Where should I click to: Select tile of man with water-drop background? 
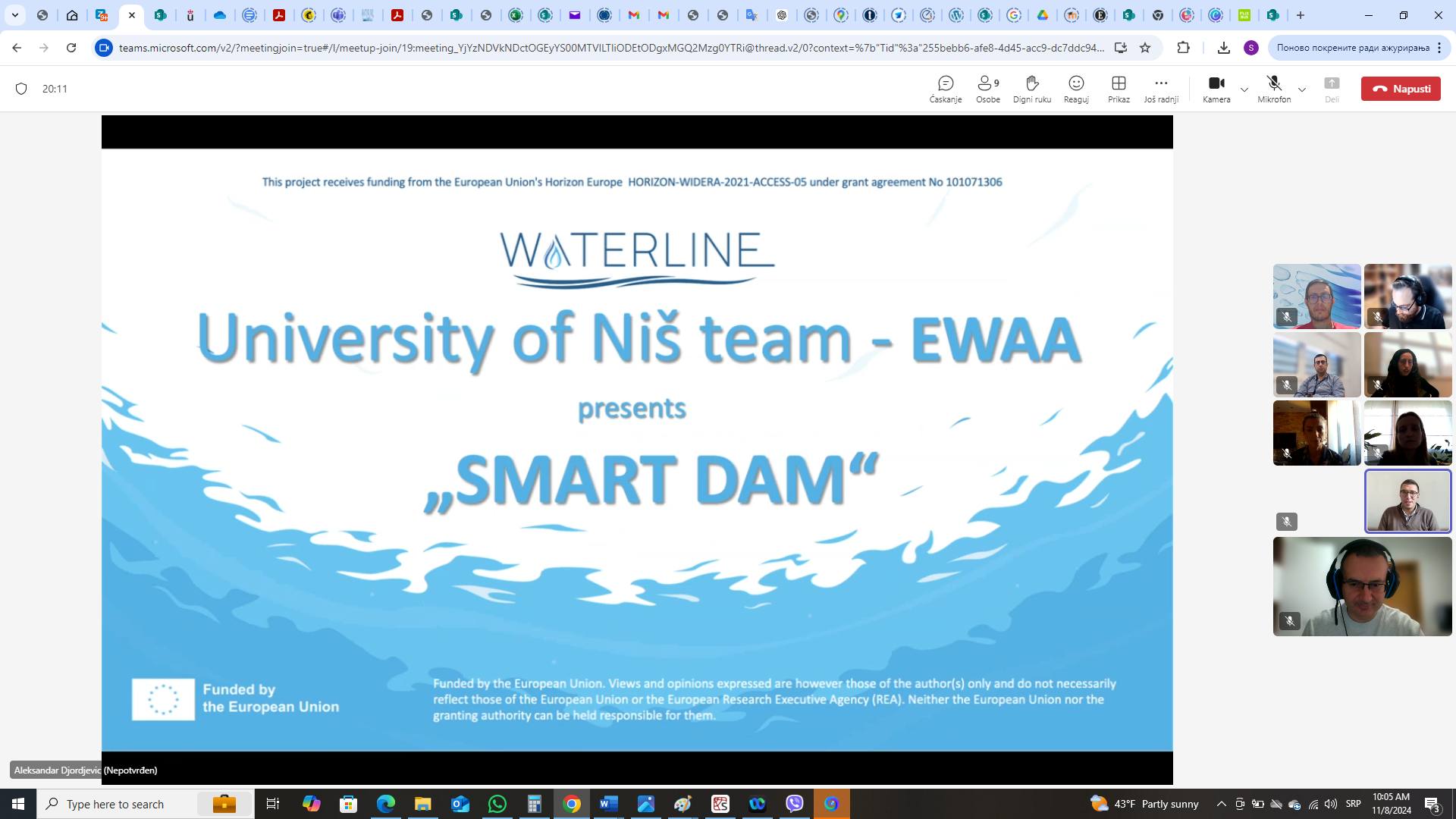1317,297
